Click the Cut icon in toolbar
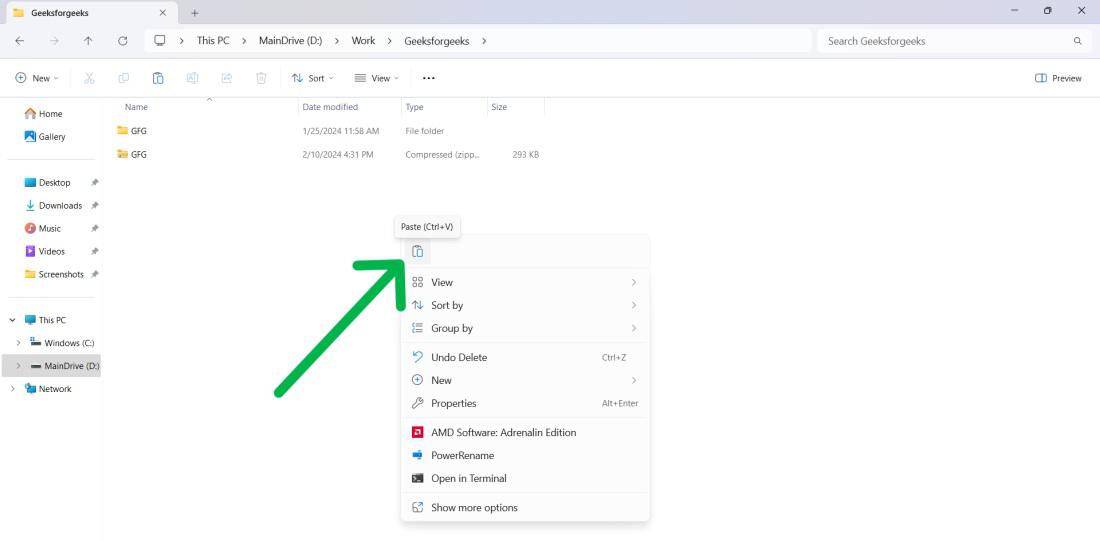This screenshot has height=541, width=1100. 89,78
